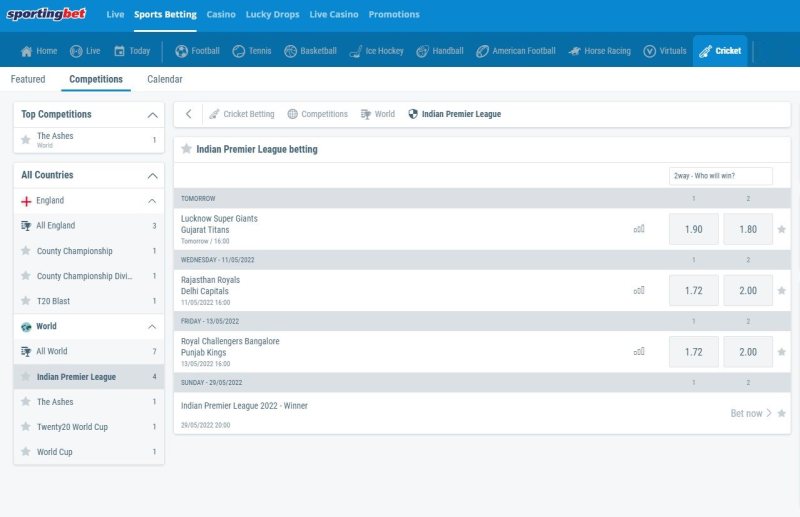This screenshot has width=800, height=517.
Task: Collapse the England country section
Action: tap(152, 201)
